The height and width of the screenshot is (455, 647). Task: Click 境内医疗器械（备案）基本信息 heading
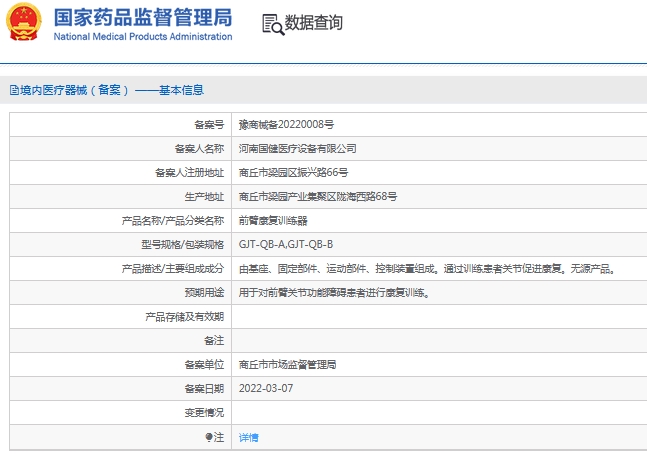pyautogui.click(x=111, y=90)
